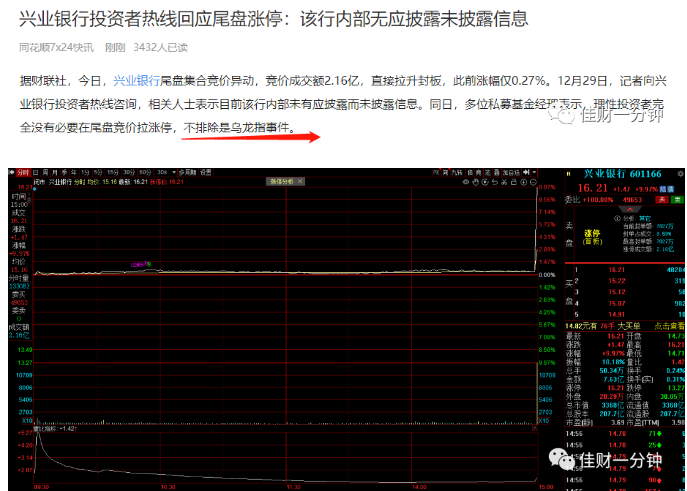Switch to the 15分 period tab
This screenshot has width=687, height=491.
pos(113,173)
